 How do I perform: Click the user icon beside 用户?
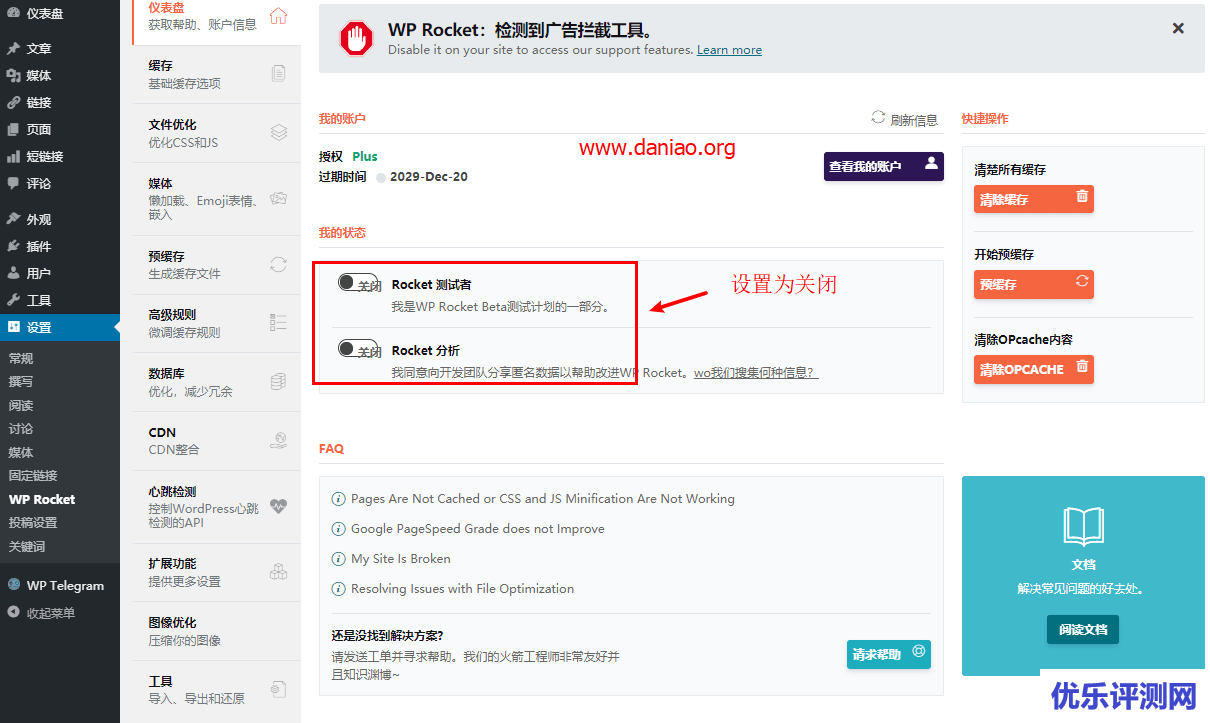(13, 273)
